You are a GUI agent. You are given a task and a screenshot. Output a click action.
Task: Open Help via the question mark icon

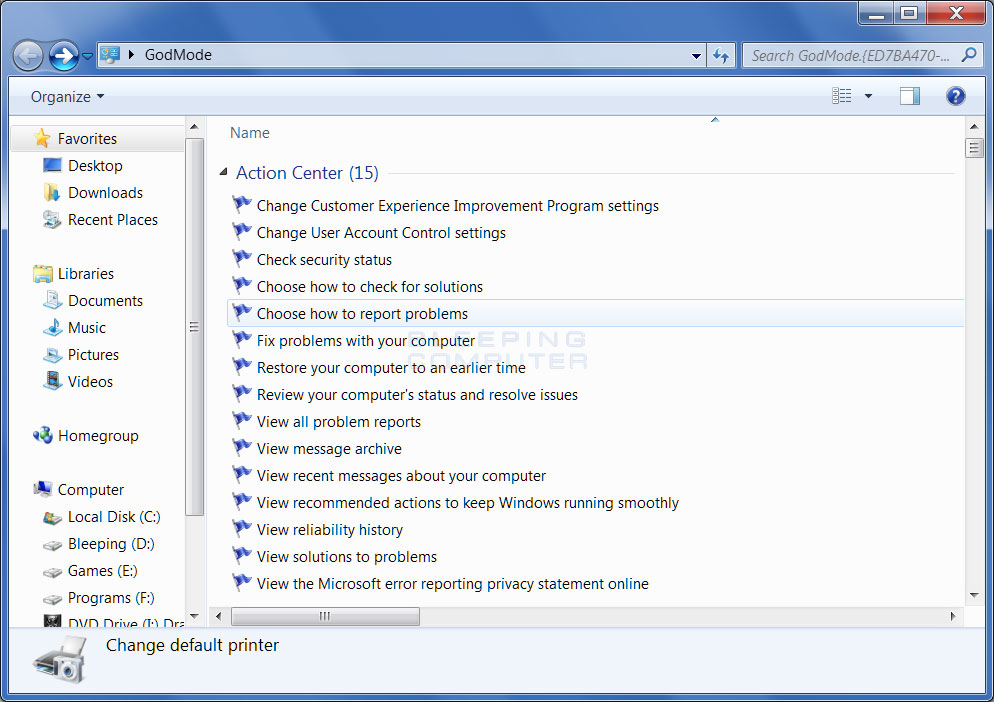pos(956,96)
